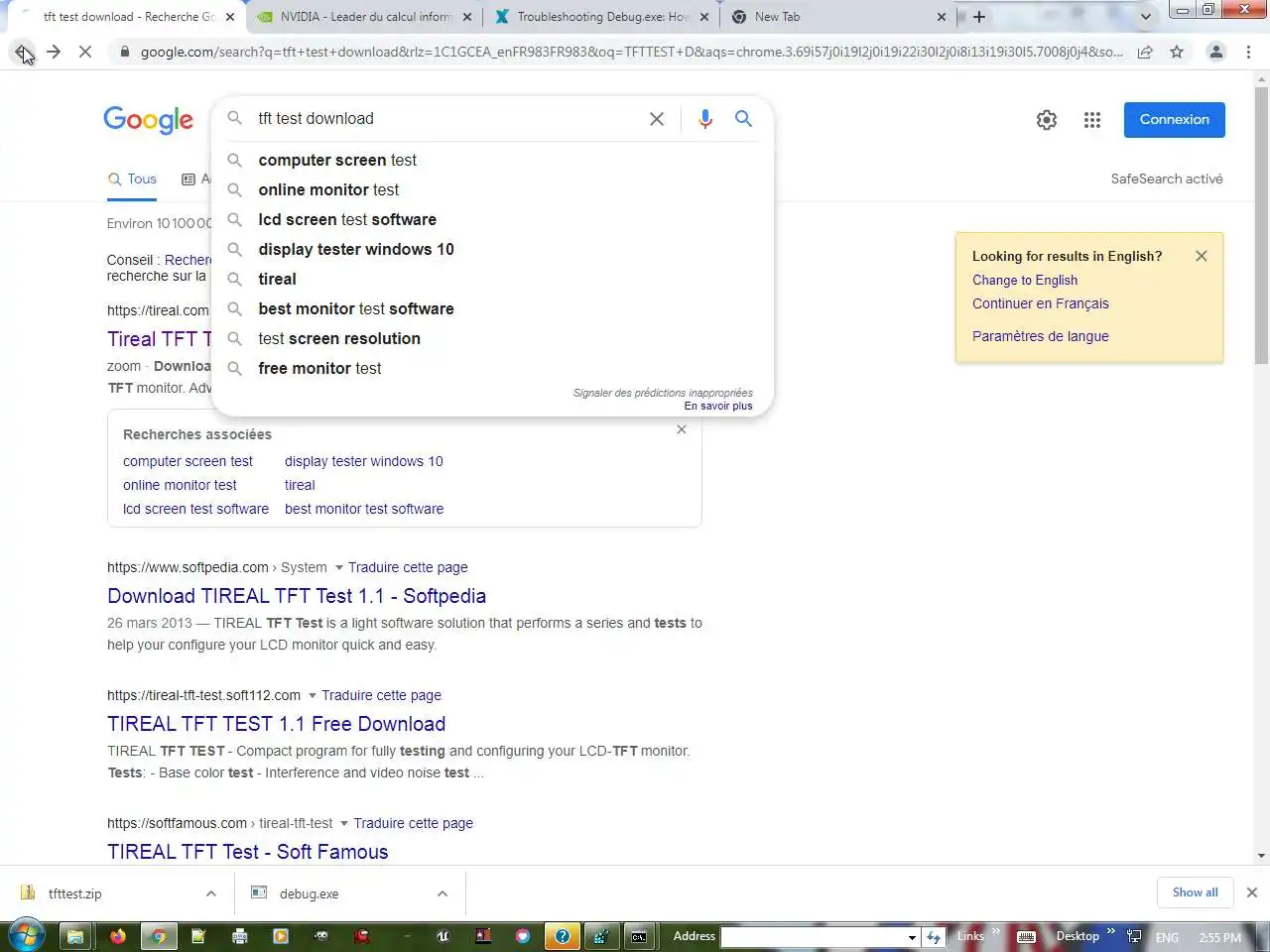Image resolution: width=1270 pixels, height=952 pixels.
Task: Open Firefox from the taskbar
Action: pyautogui.click(x=118, y=935)
